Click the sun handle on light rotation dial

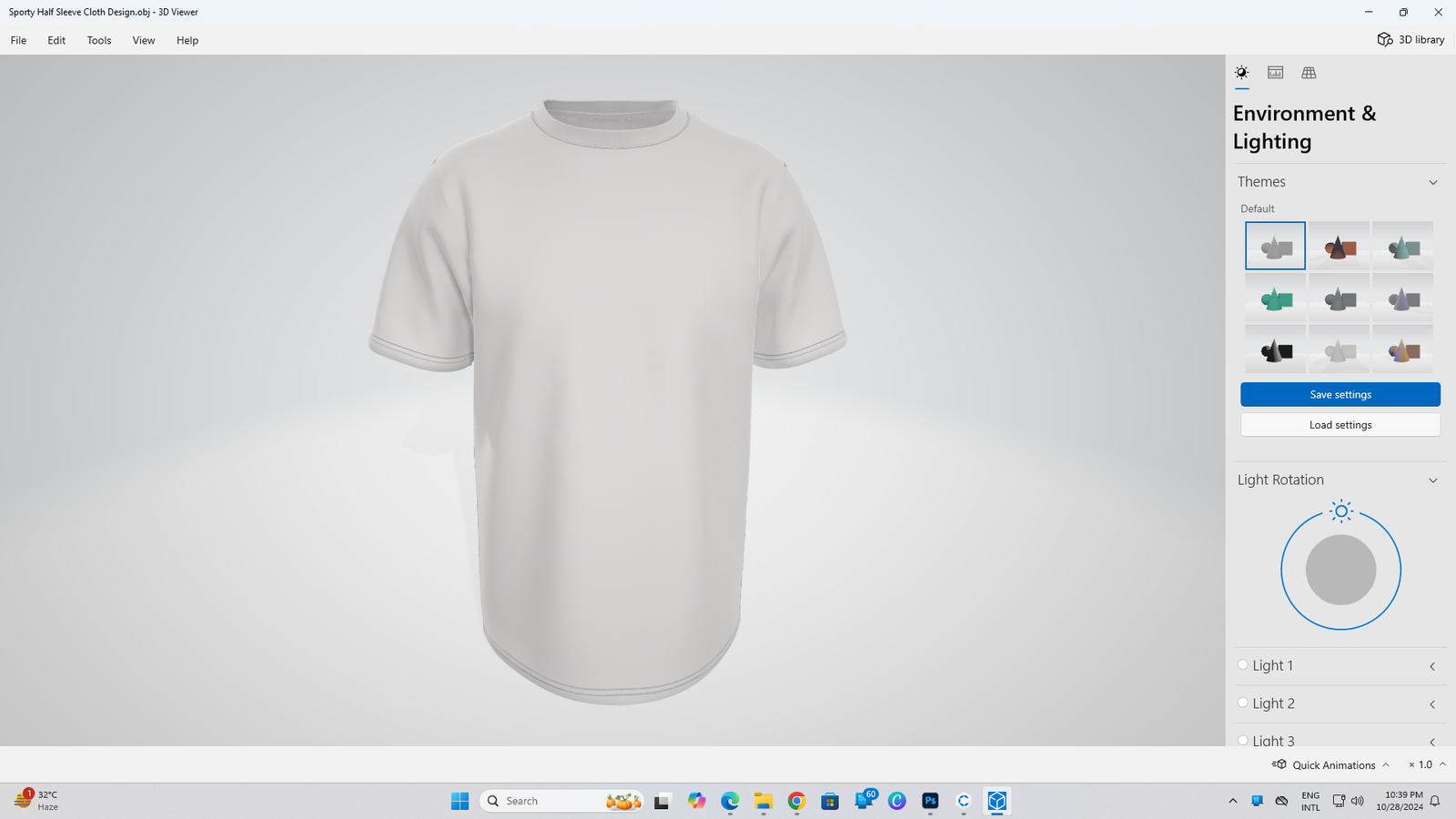click(1340, 511)
